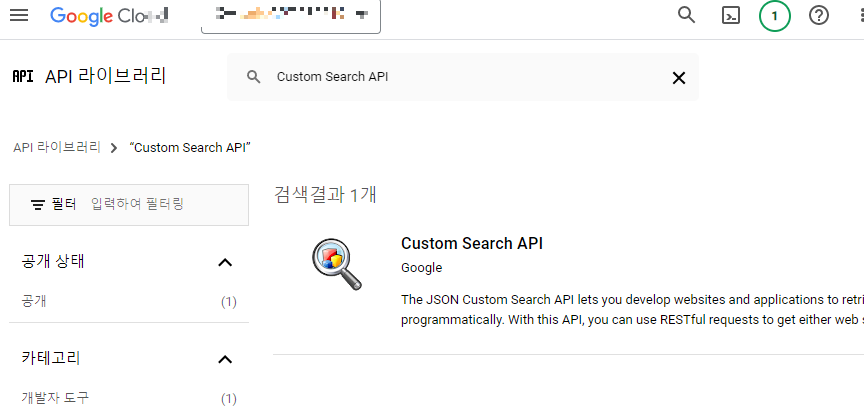Click the JSON Custom Search API description
Screen dimensions: 864x419
(632, 310)
